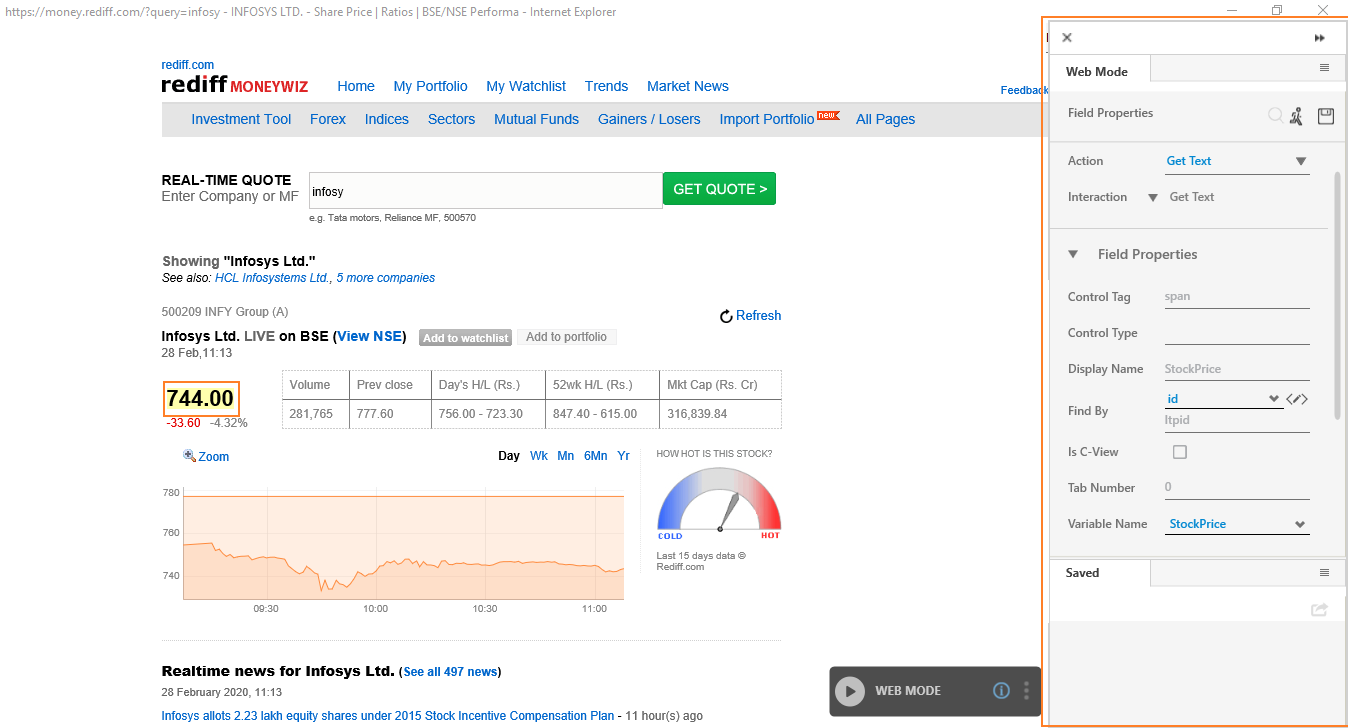The height and width of the screenshot is (728, 1348).
Task: Save field properties with floppy disk icon
Action: (x=1326, y=116)
